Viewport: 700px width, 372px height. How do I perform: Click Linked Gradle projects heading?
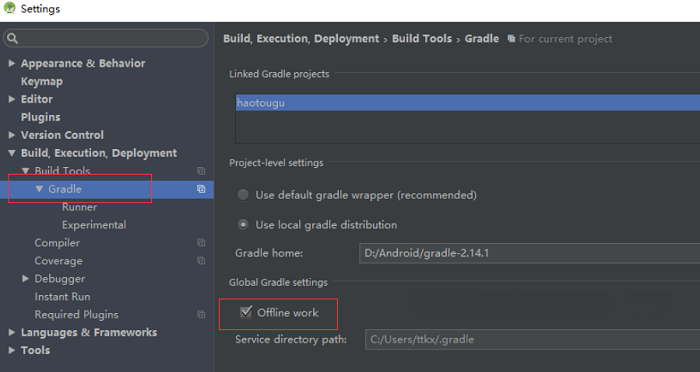(279, 74)
